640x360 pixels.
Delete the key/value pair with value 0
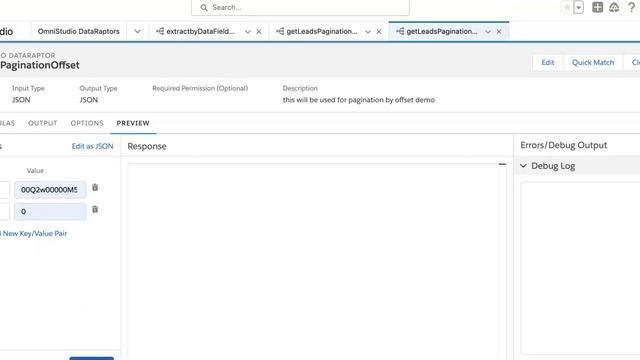point(95,209)
